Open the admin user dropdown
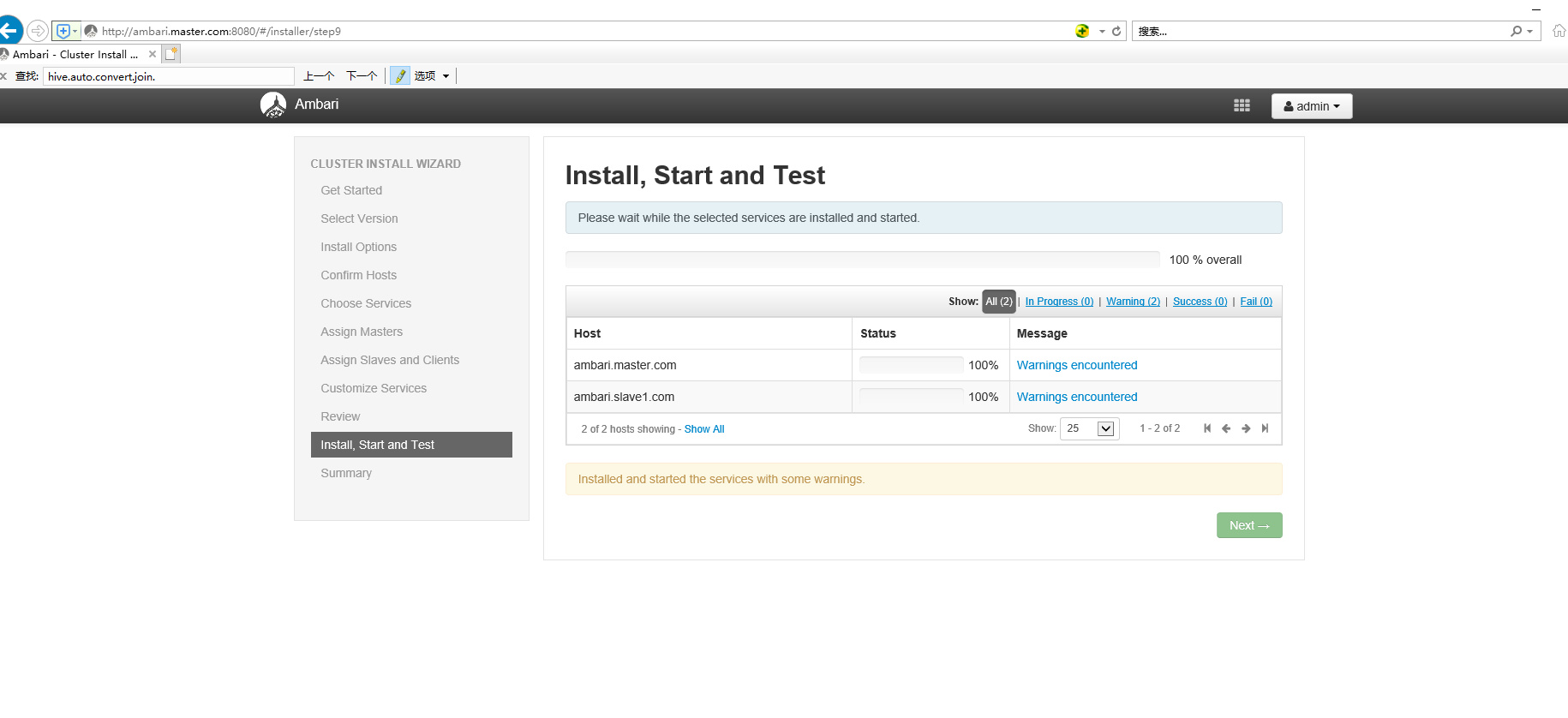The width and height of the screenshot is (1568, 718). coord(1312,106)
